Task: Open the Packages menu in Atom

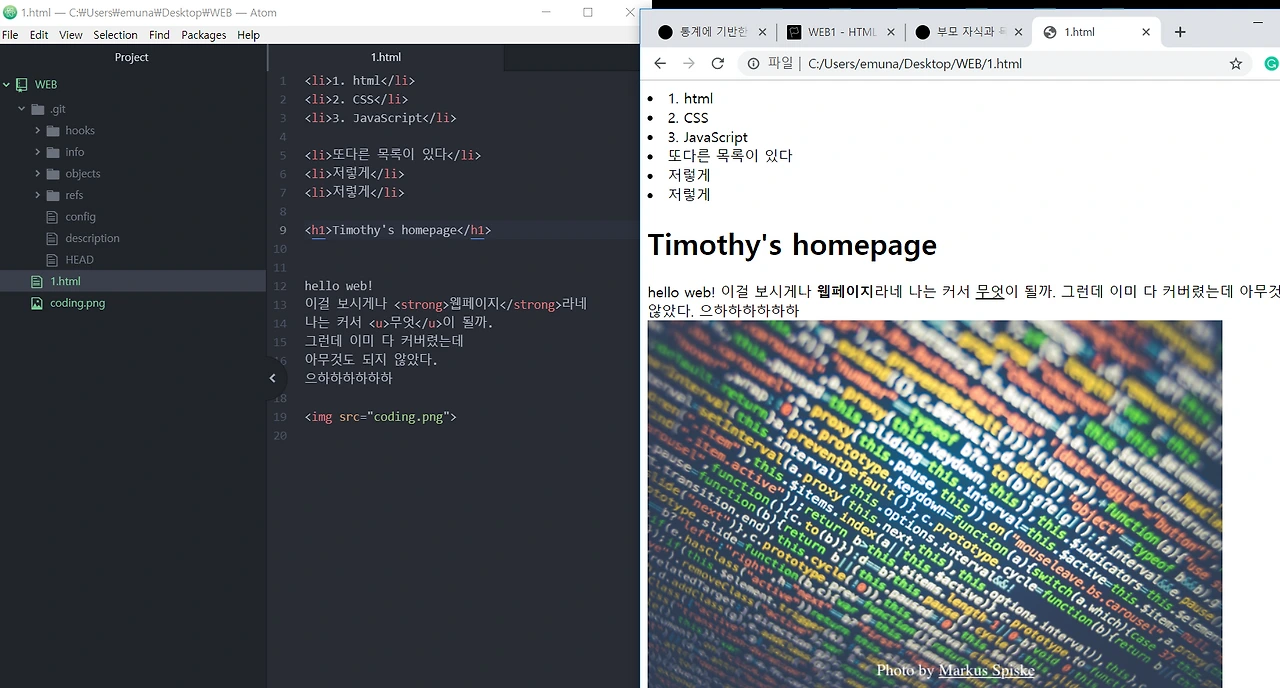Action: click(x=203, y=34)
